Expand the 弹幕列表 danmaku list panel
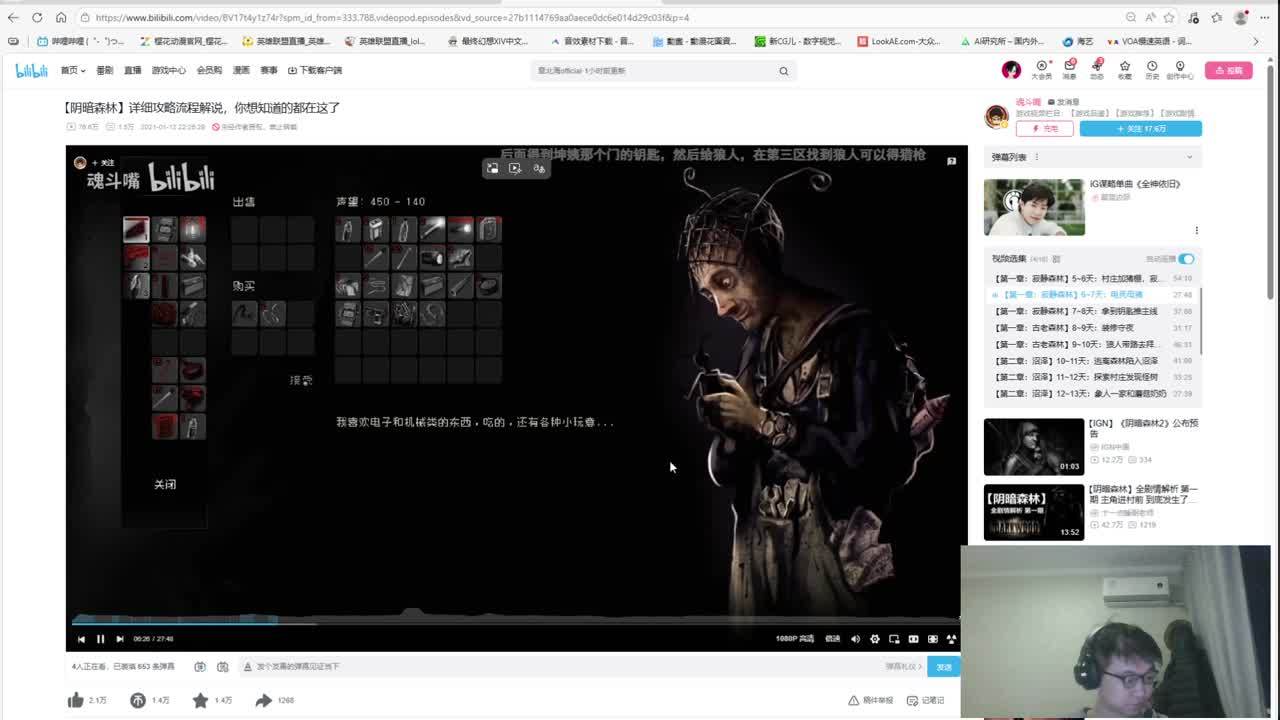 tap(1189, 157)
